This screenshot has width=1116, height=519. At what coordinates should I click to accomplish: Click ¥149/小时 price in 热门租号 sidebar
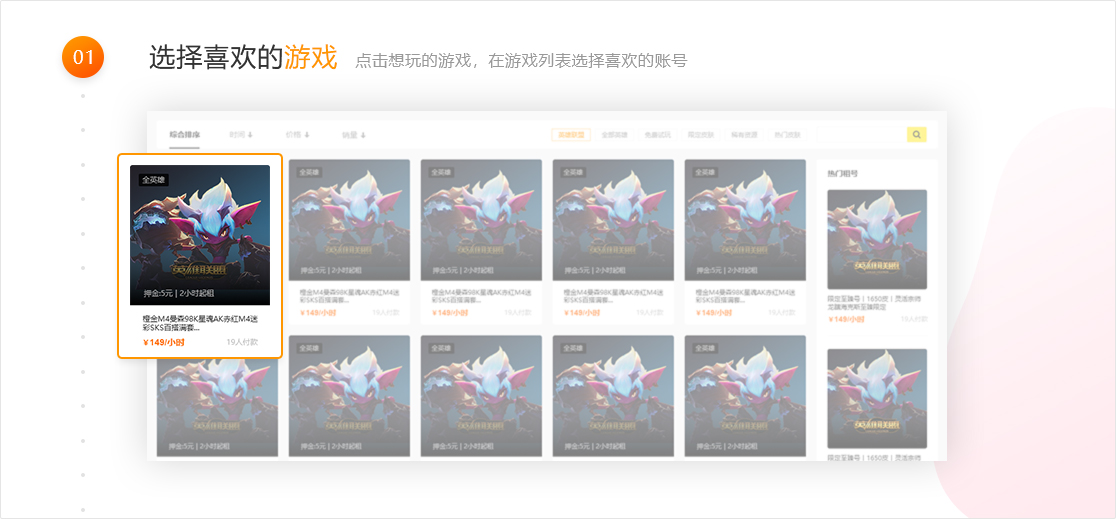pos(846,320)
